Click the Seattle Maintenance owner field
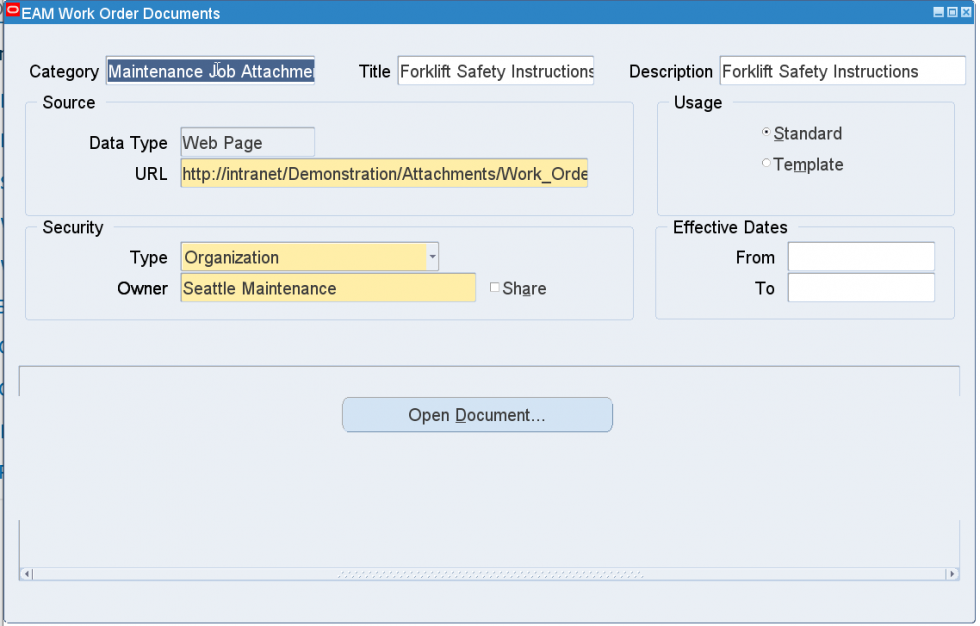 (327, 288)
